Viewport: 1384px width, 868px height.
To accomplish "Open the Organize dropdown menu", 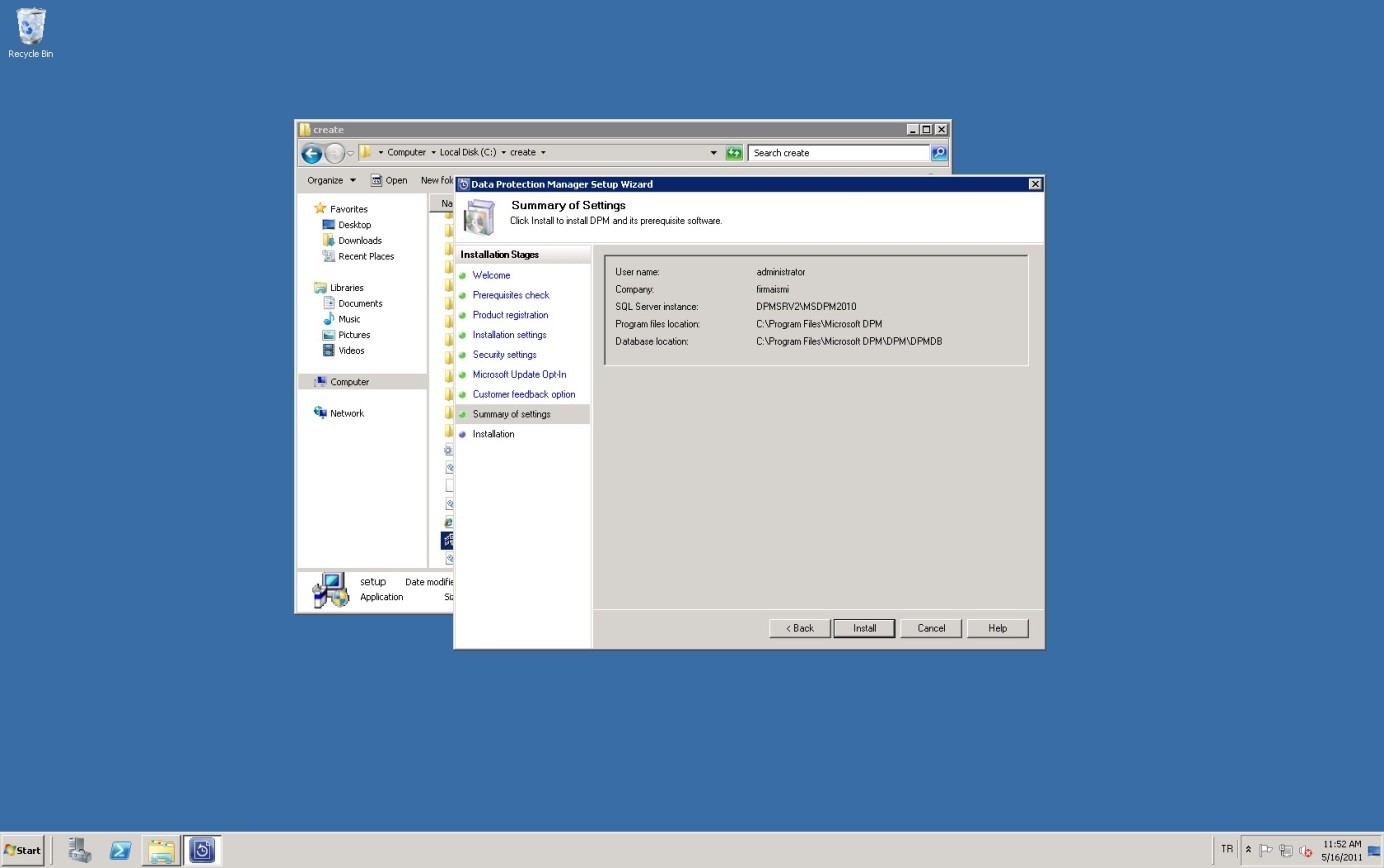I will click(x=331, y=181).
